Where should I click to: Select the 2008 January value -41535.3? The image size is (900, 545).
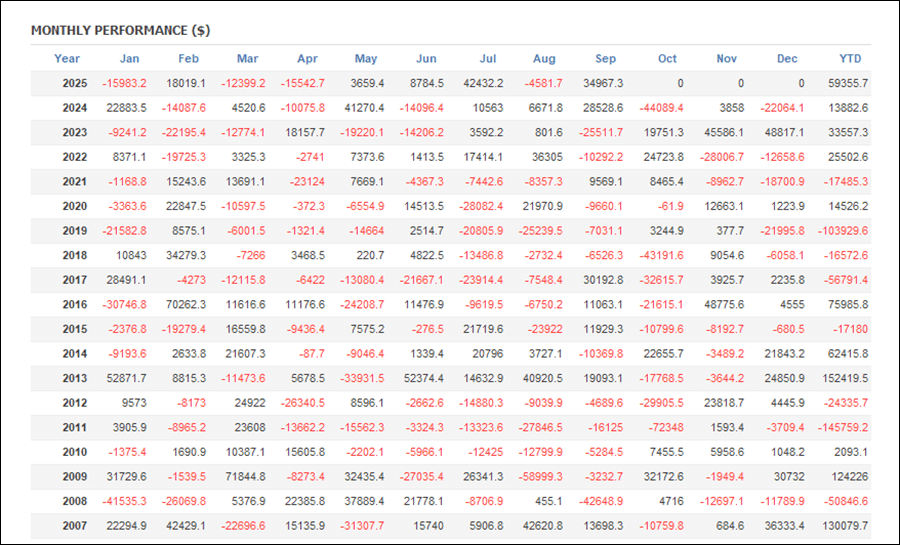(125, 502)
